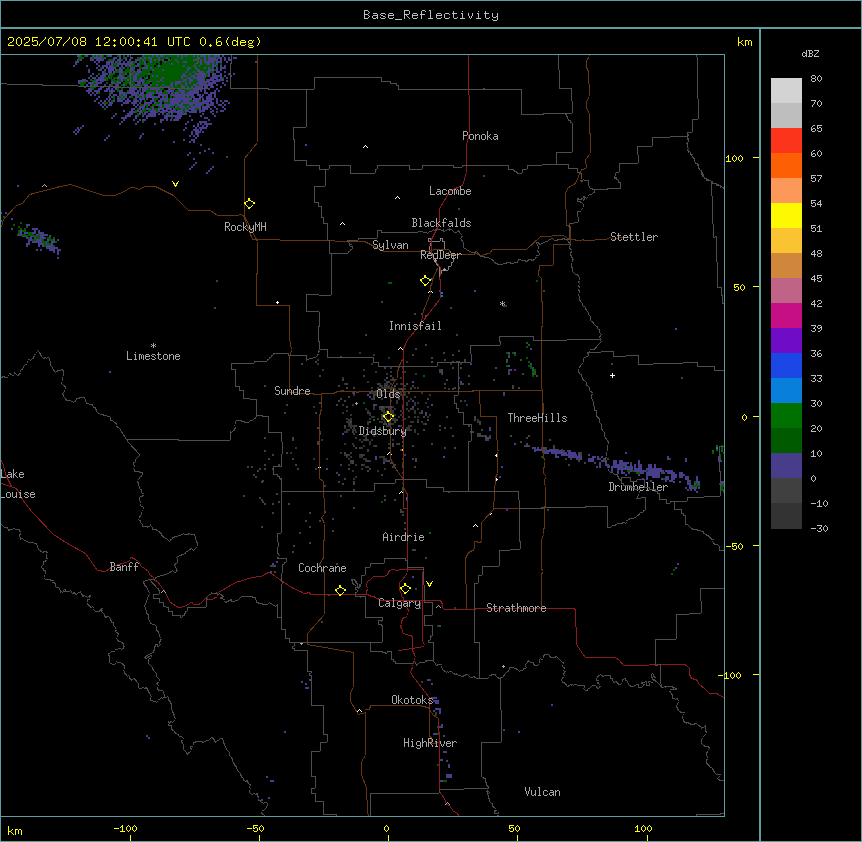Click the Sundre town label
The image size is (862, 842).
[292, 391]
